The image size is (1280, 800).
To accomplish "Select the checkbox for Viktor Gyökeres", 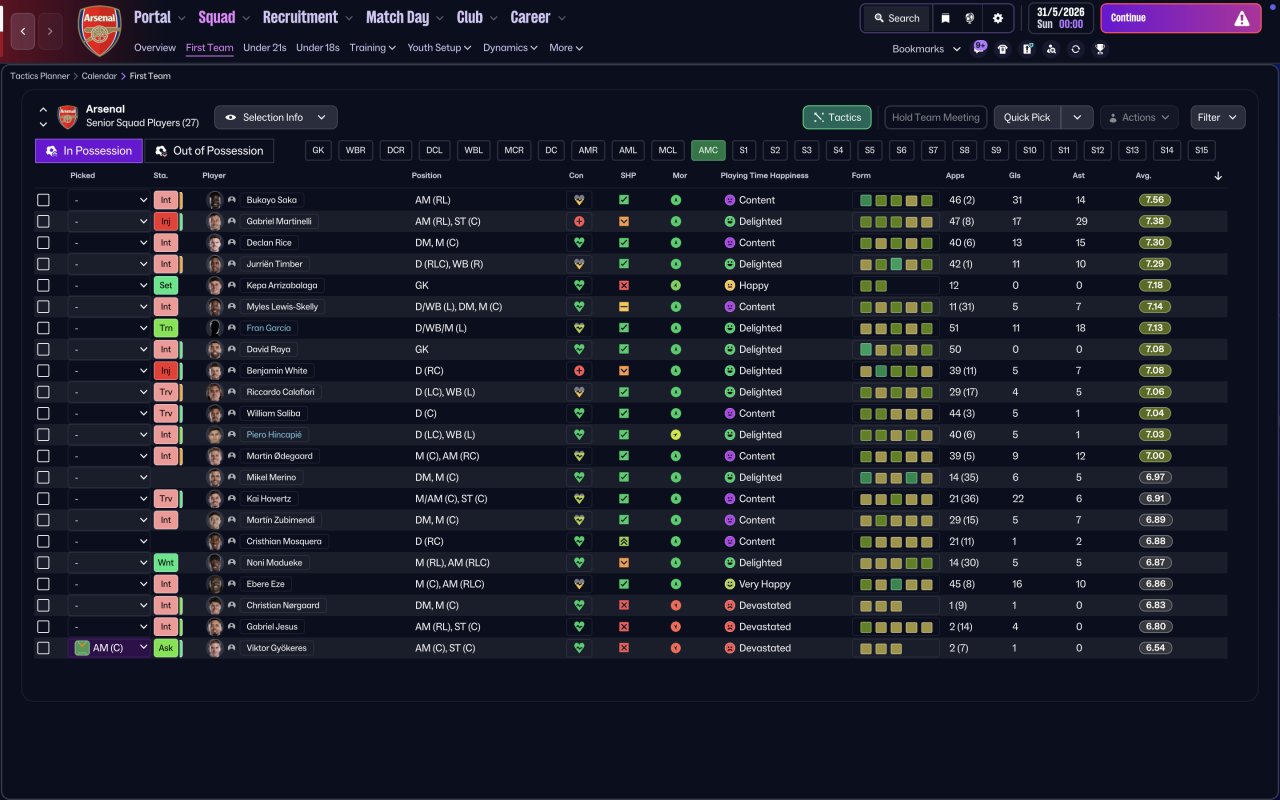I will [x=43, y=648].
